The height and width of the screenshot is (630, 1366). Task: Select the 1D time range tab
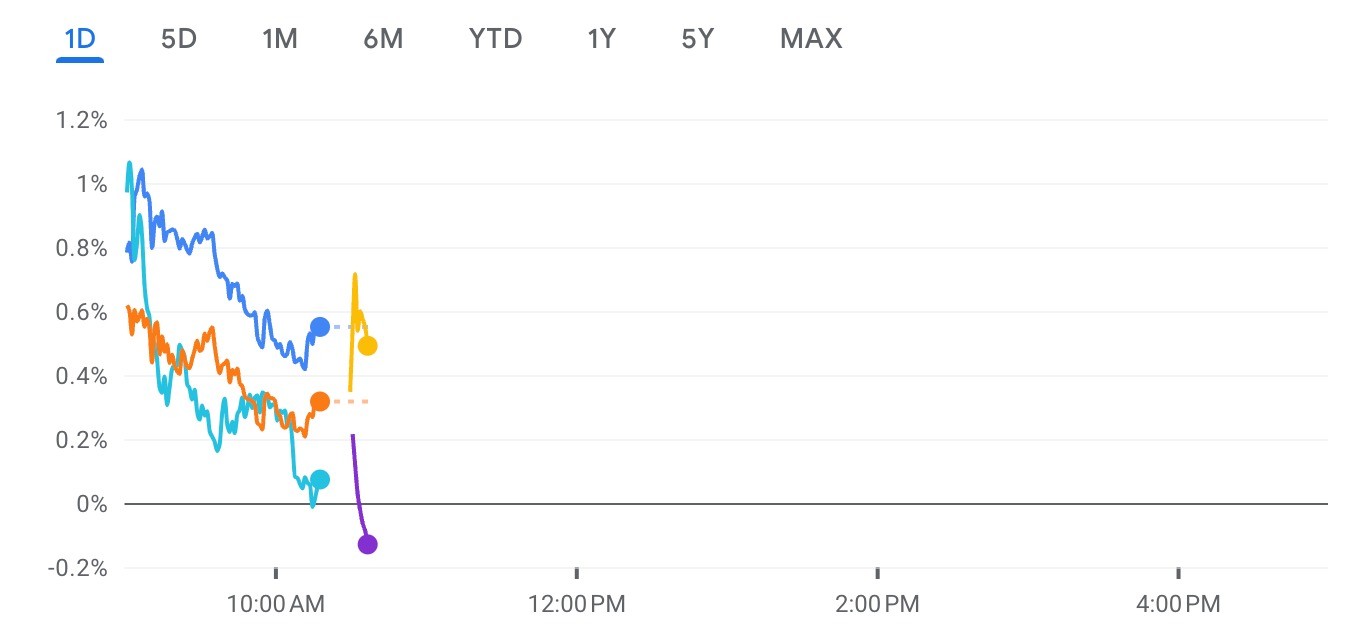[80, 39]
